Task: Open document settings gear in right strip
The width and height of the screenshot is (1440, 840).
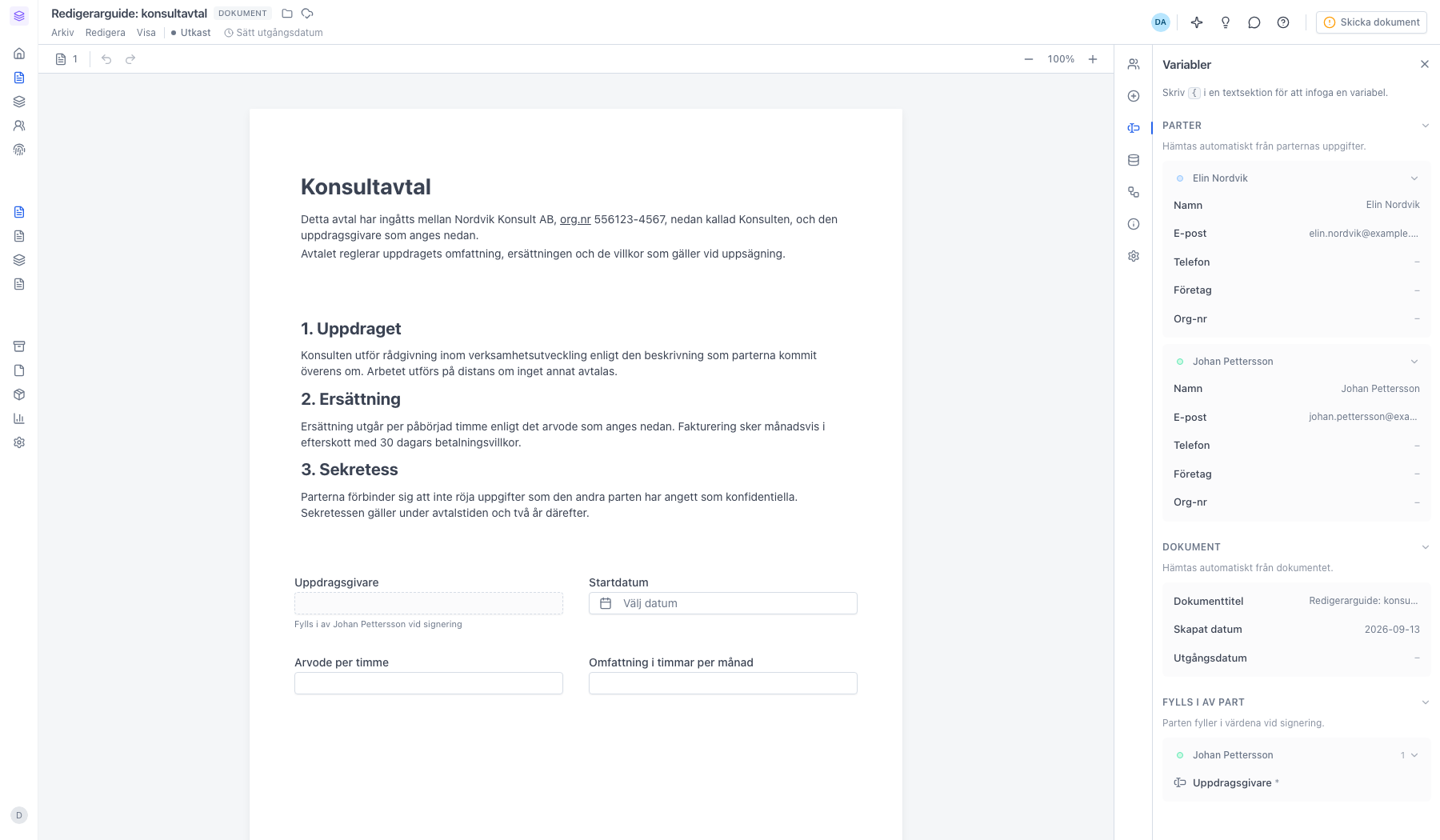Action: (x=1134, y=256)
